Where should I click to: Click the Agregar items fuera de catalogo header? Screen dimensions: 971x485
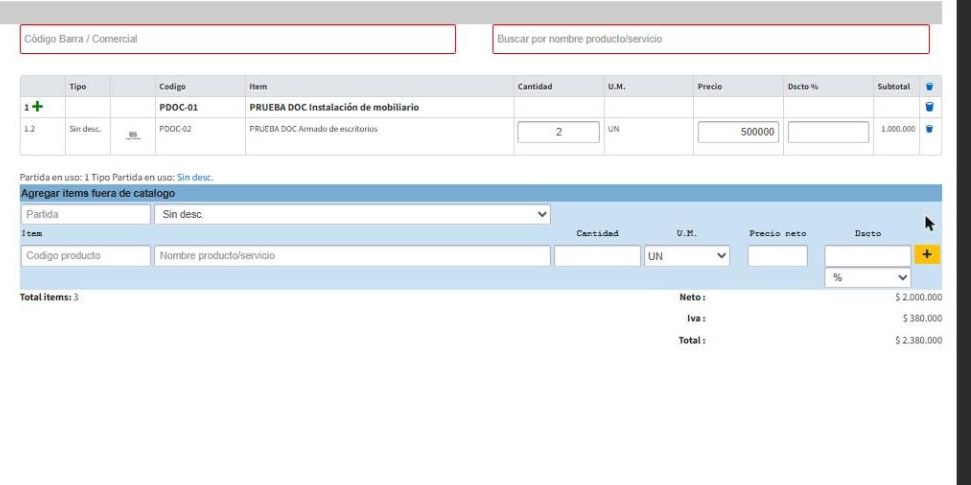pyautogui.click(x=481, y=193)
